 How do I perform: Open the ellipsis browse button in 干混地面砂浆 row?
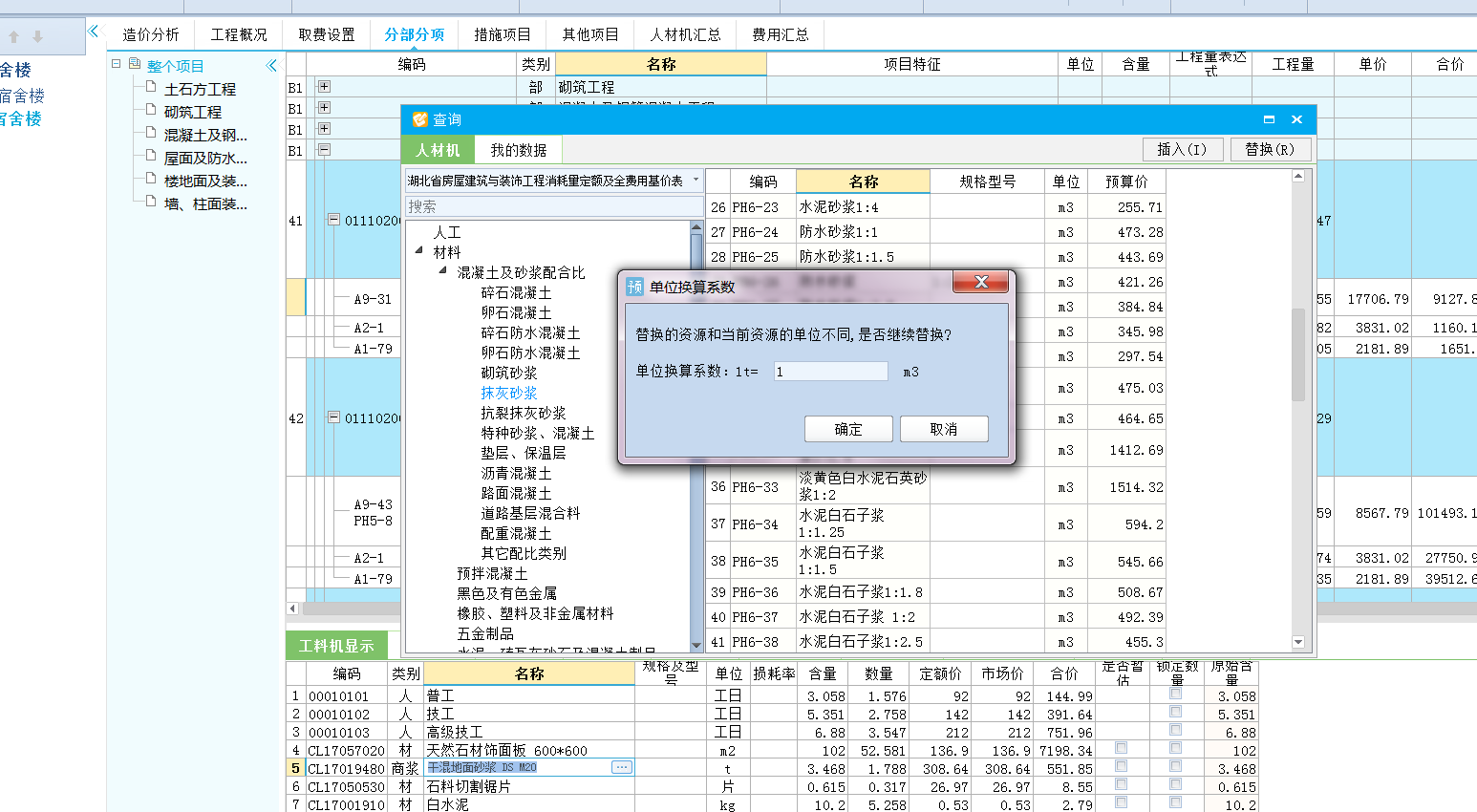point(622,767)
